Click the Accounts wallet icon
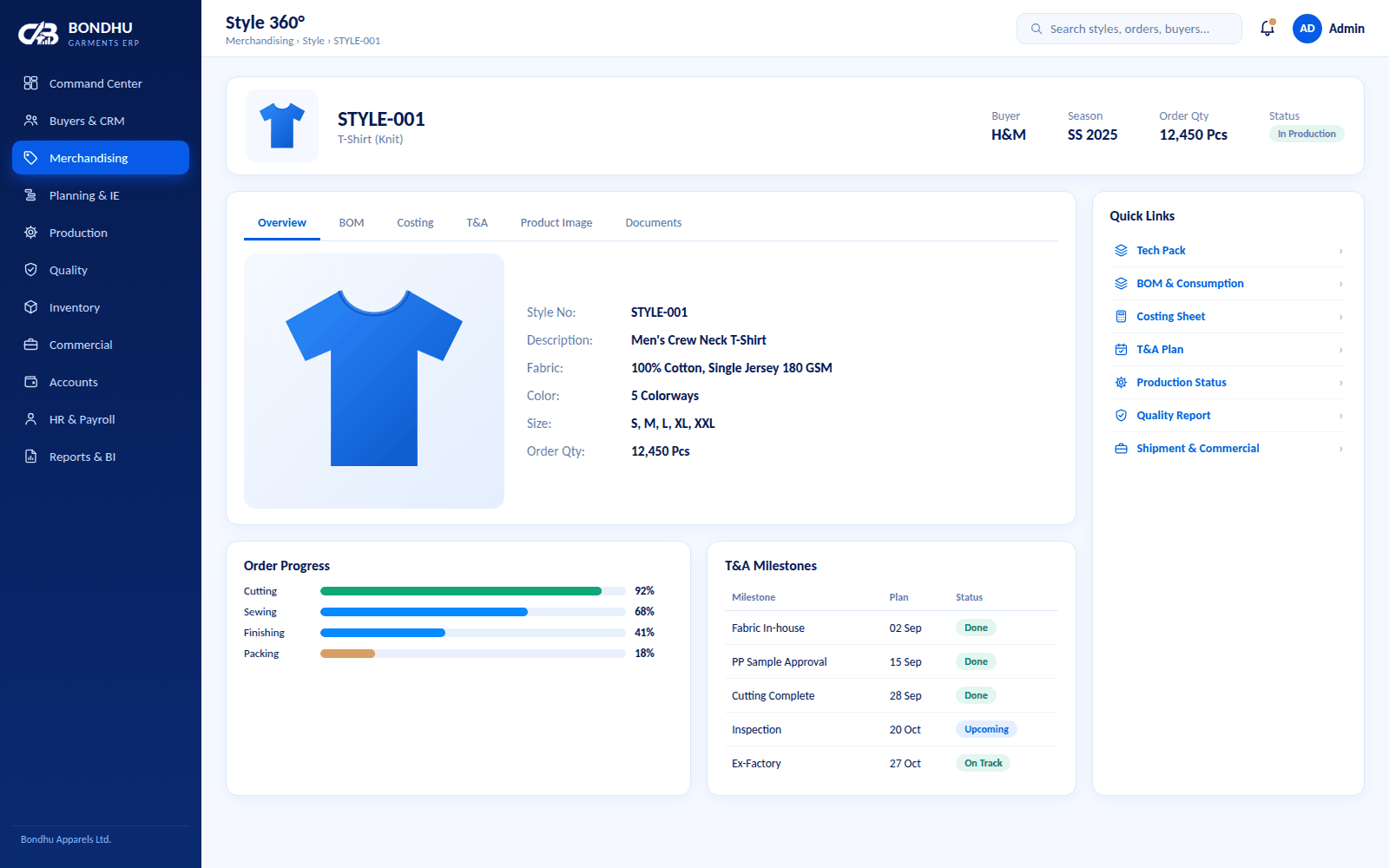Image resolution: width=1389 pixels, height=868 pixels. pyautogui.click(x=31, y=382)
